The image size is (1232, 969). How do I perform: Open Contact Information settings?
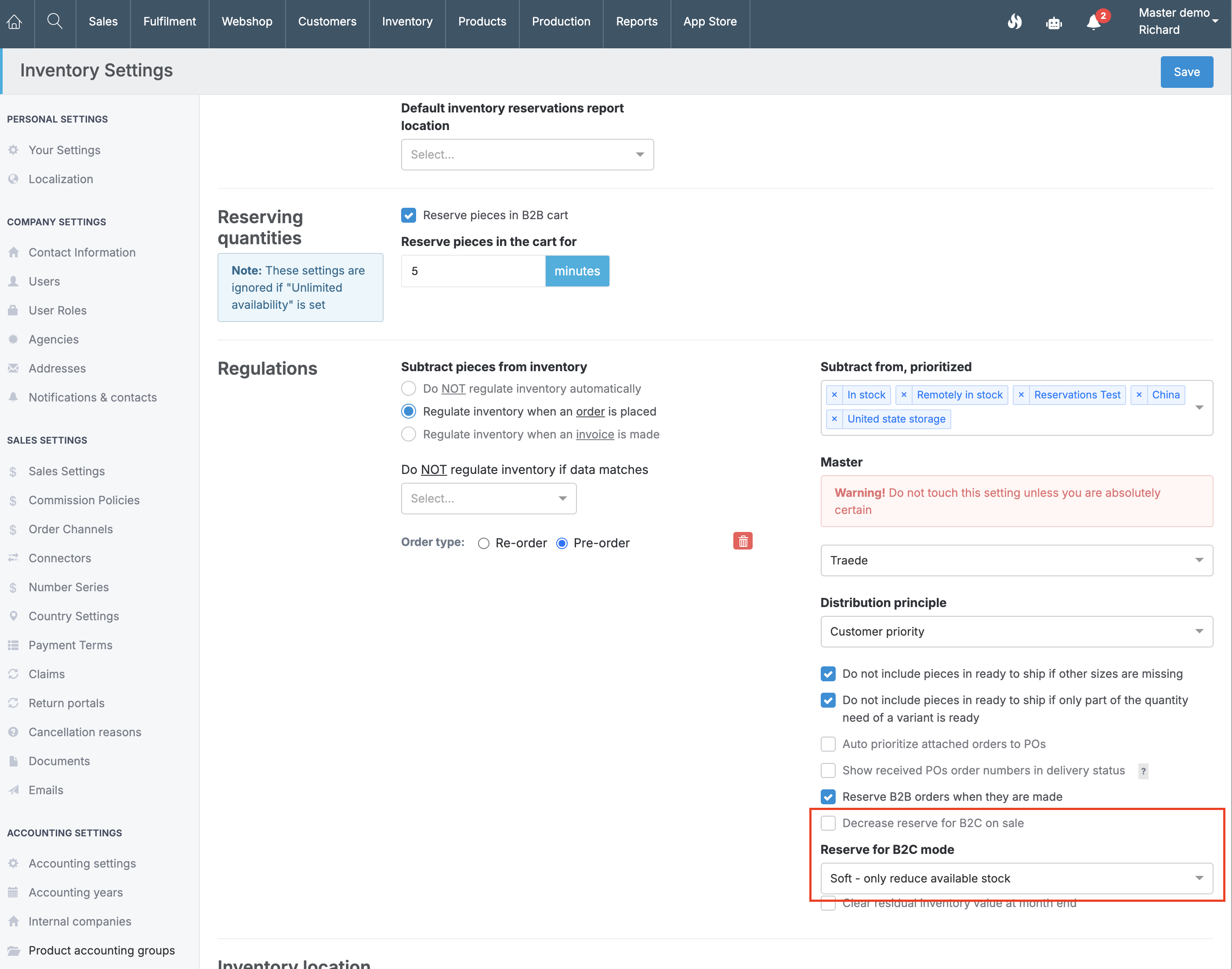pos(82,253)
